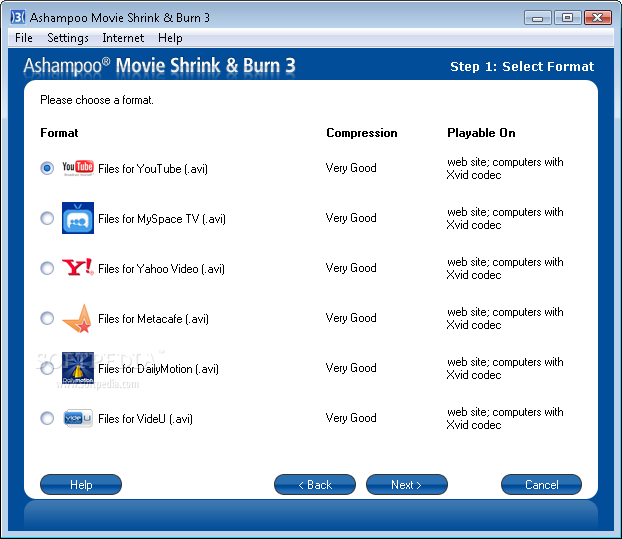Open the Settings menu
This screenshot has width=622, height=539.
click(x=68, y=38)
